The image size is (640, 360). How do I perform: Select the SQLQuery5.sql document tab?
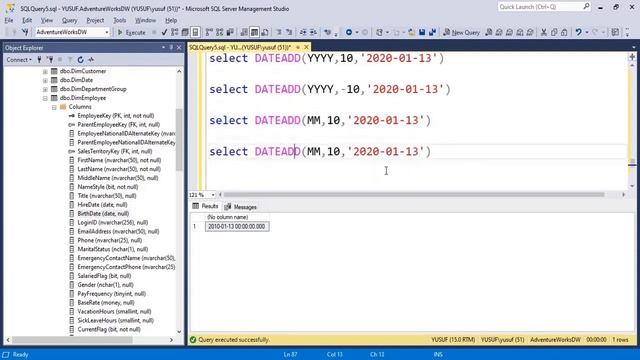click(240, 47)
